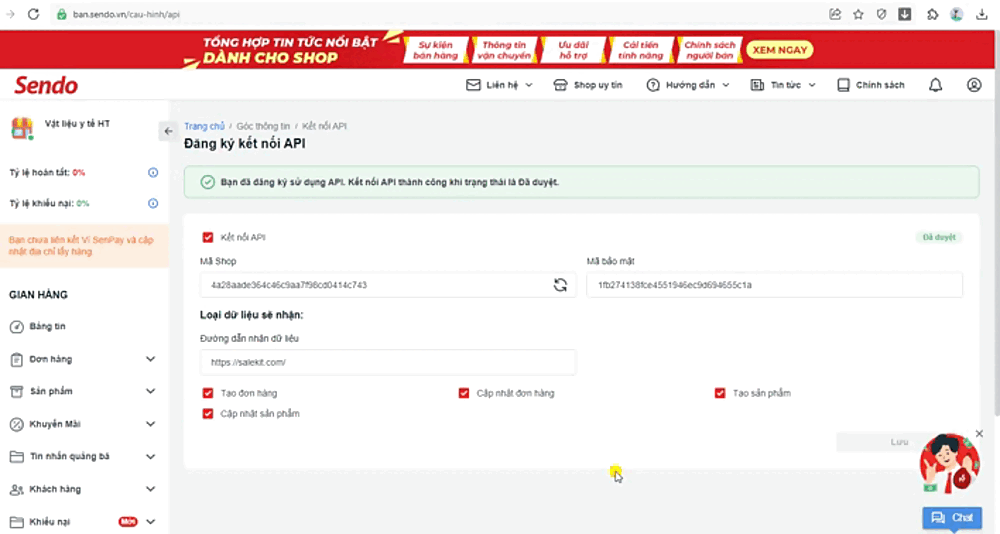Open the user account profile icon

(x=974, y=85)
